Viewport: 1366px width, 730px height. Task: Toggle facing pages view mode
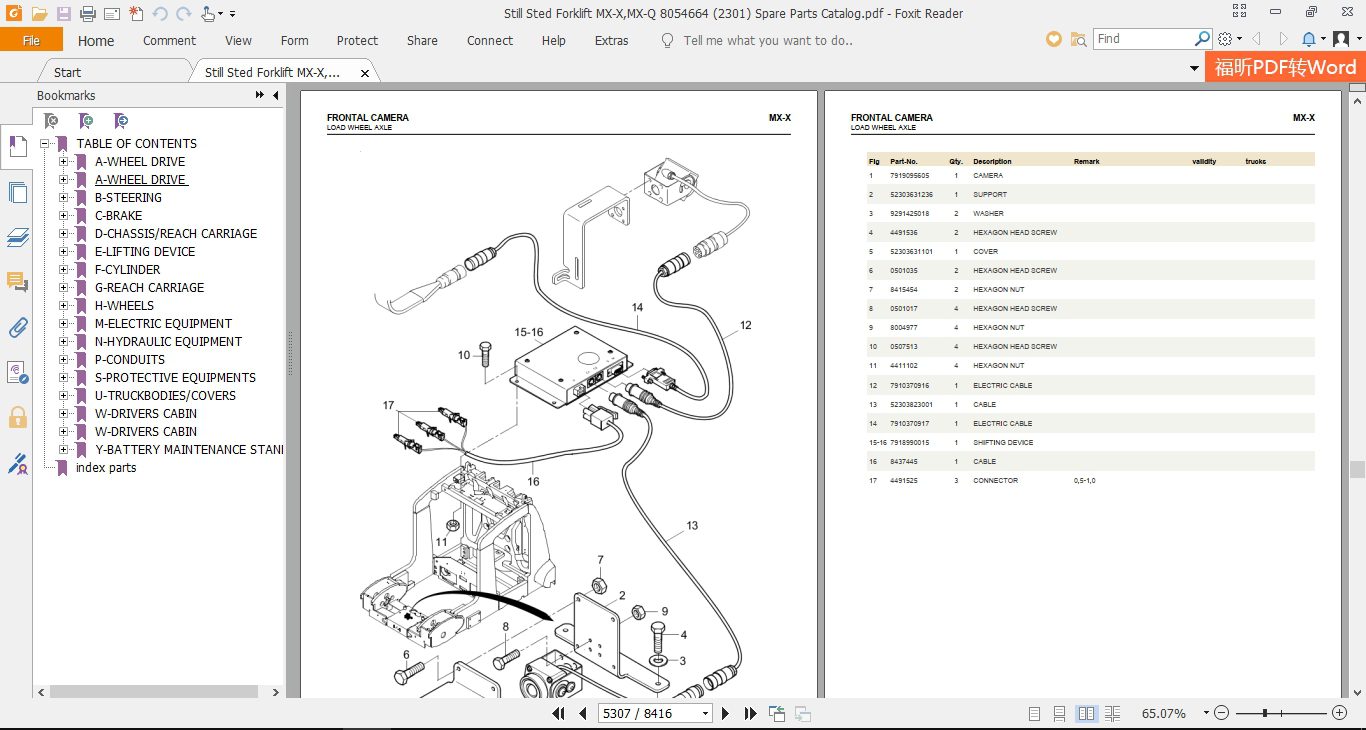pos(1086,713)
